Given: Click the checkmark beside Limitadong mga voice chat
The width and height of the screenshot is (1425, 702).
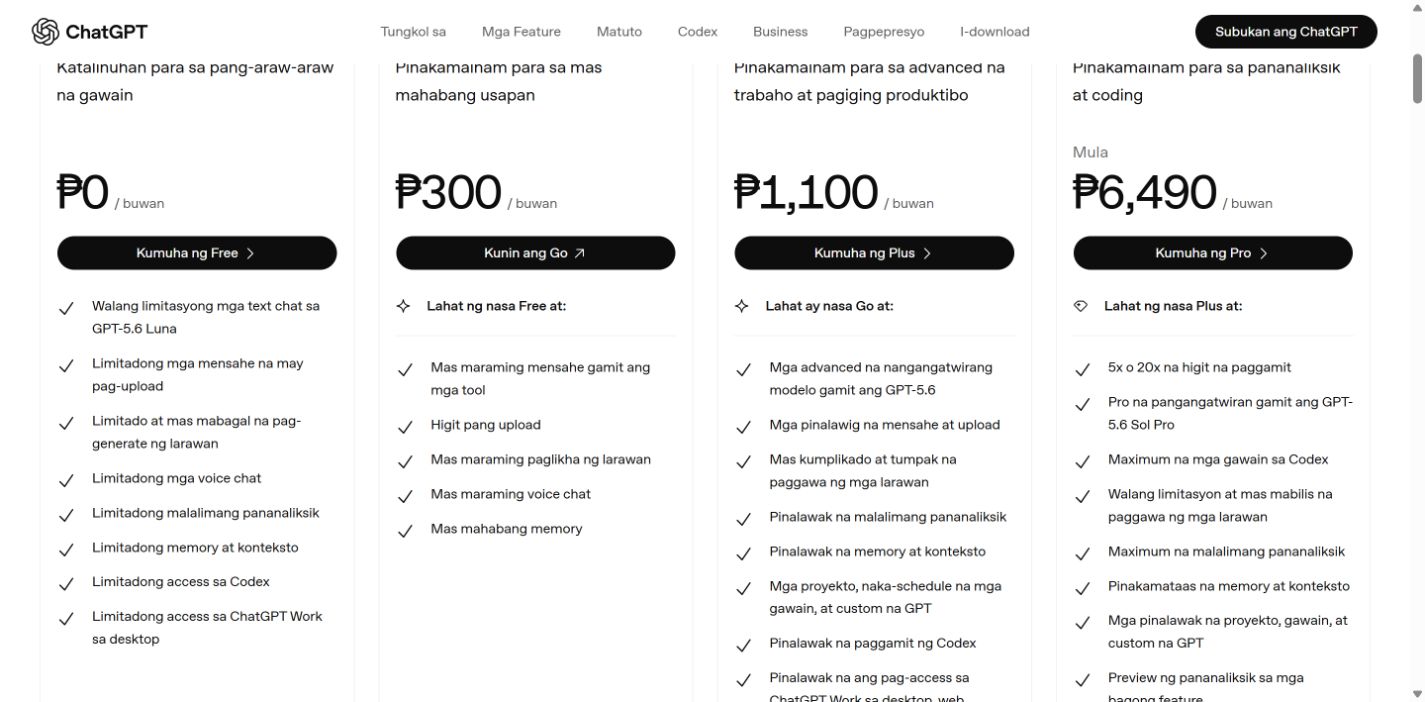Looking at the screenshot, I should tap(66, 480).
